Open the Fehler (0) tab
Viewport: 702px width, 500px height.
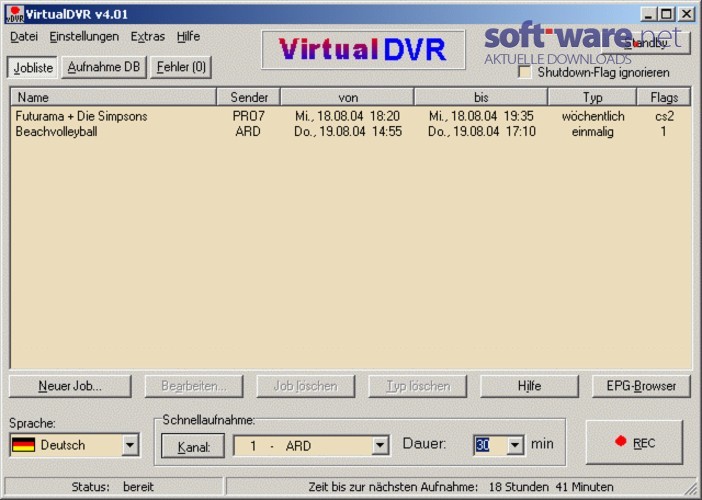(x=181, y=67)
